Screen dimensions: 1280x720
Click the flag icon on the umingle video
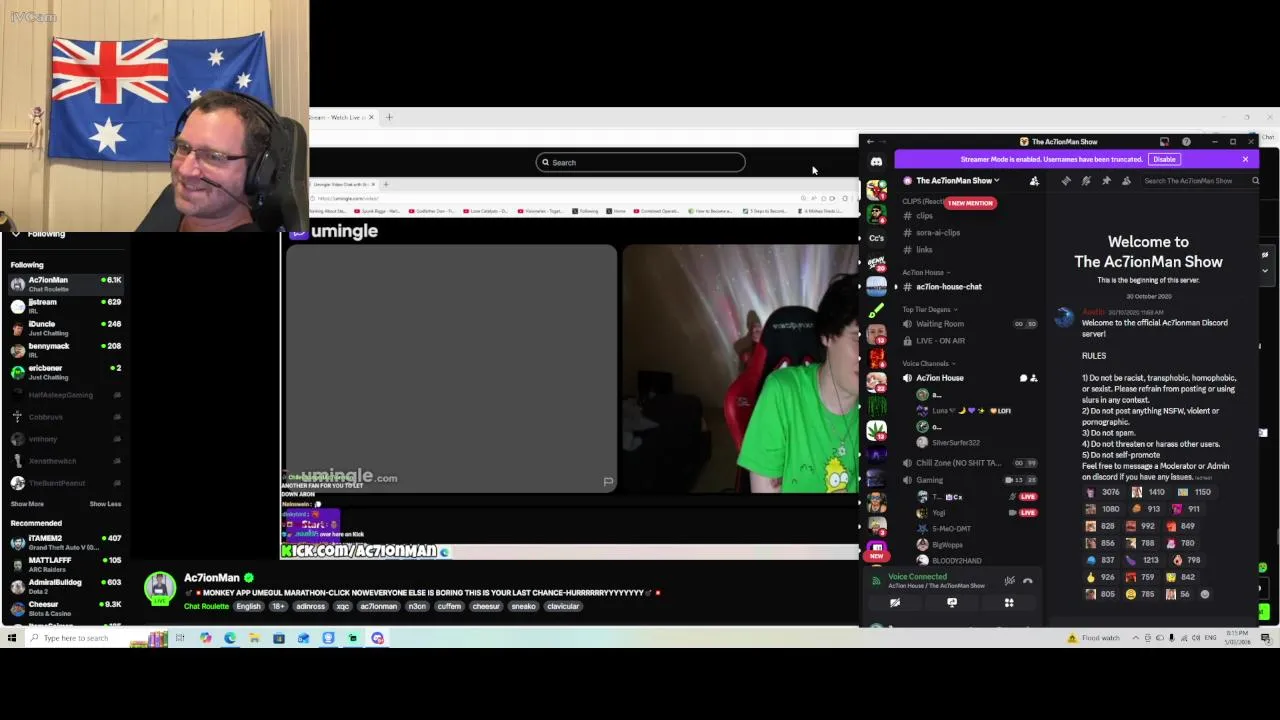607,482
